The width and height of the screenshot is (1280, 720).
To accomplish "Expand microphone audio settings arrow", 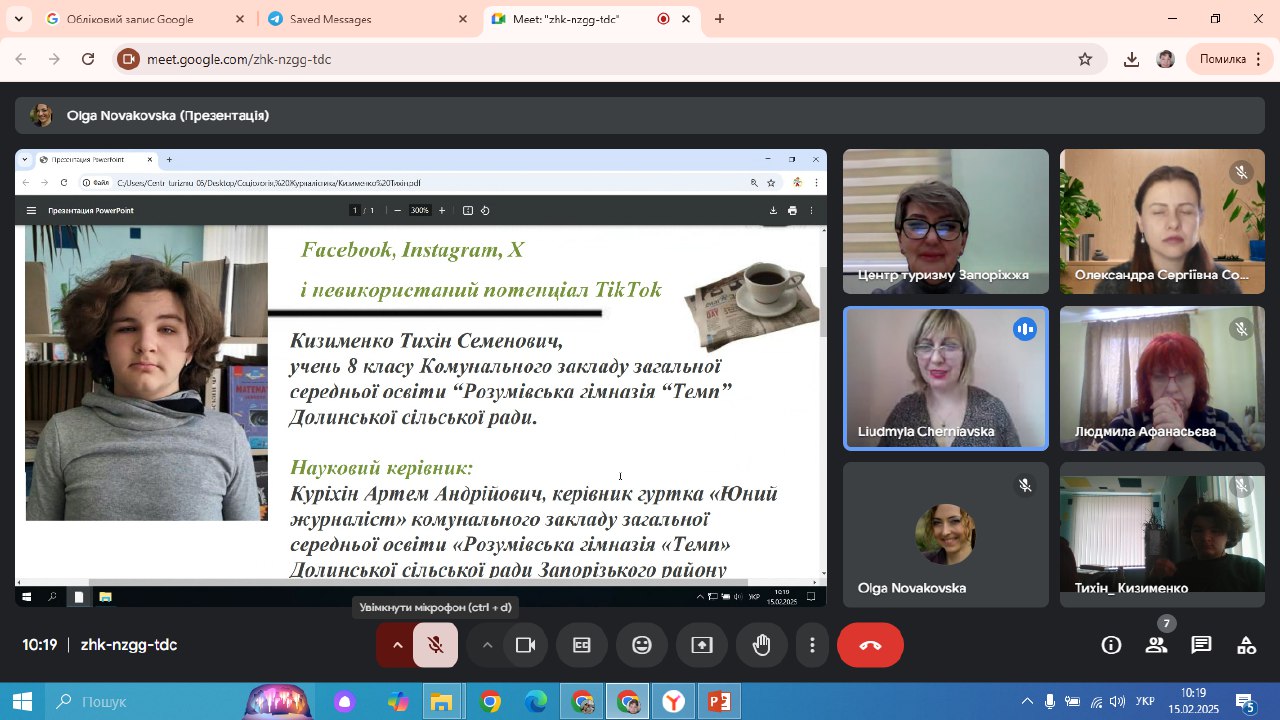I will coord(397,645).
